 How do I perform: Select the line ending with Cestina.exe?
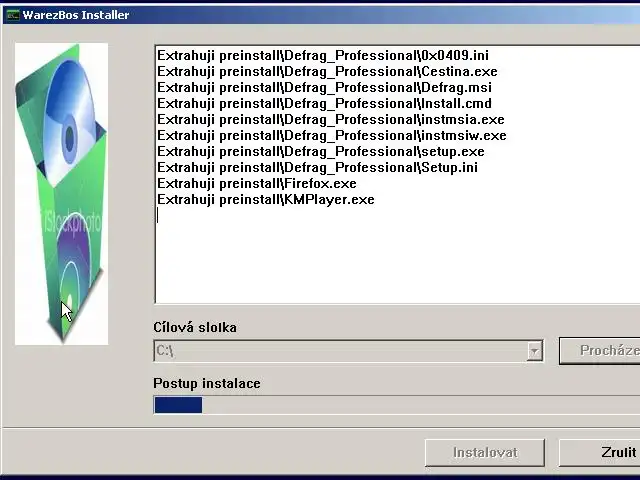pyautogui.click(x=327, y=71)
